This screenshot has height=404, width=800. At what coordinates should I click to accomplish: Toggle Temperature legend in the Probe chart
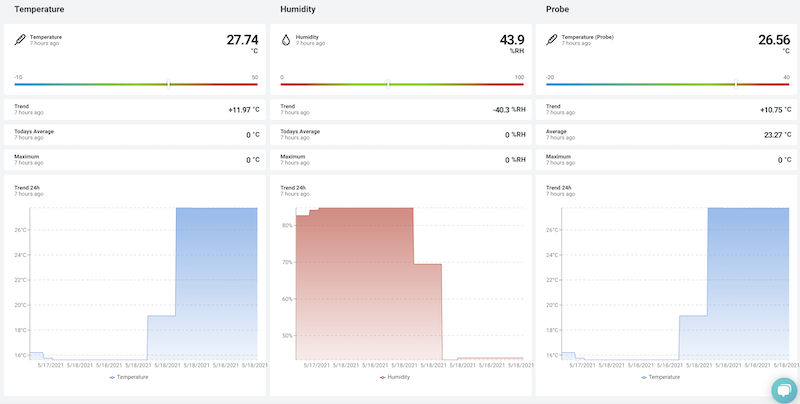coord(665,377)
